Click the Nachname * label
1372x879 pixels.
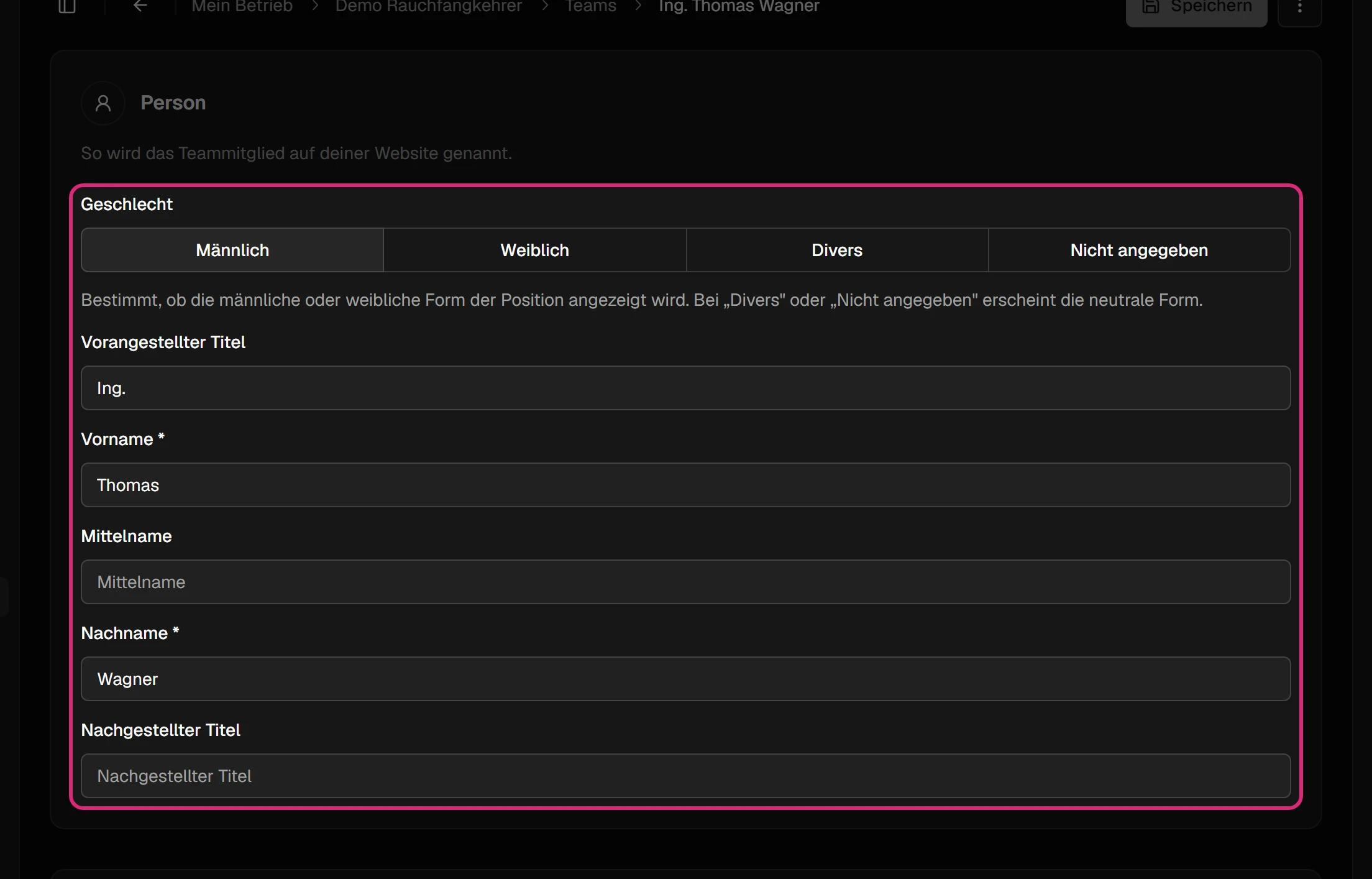click(x=130, y=633)
